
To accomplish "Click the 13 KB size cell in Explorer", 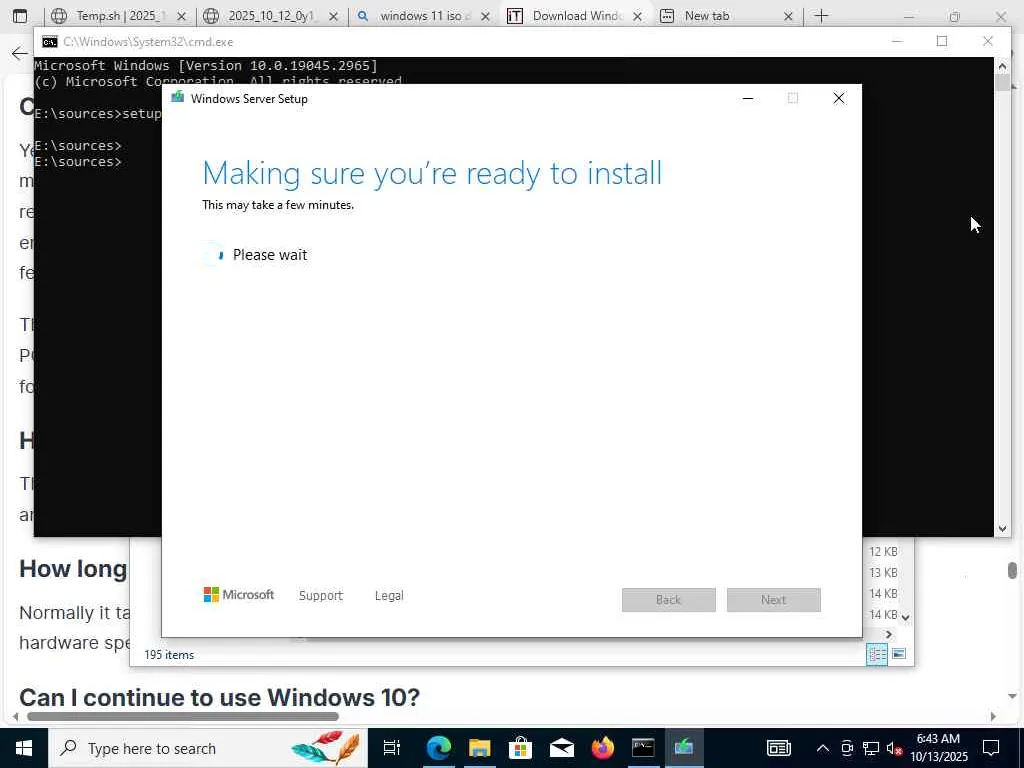I will tap(883, 573).
